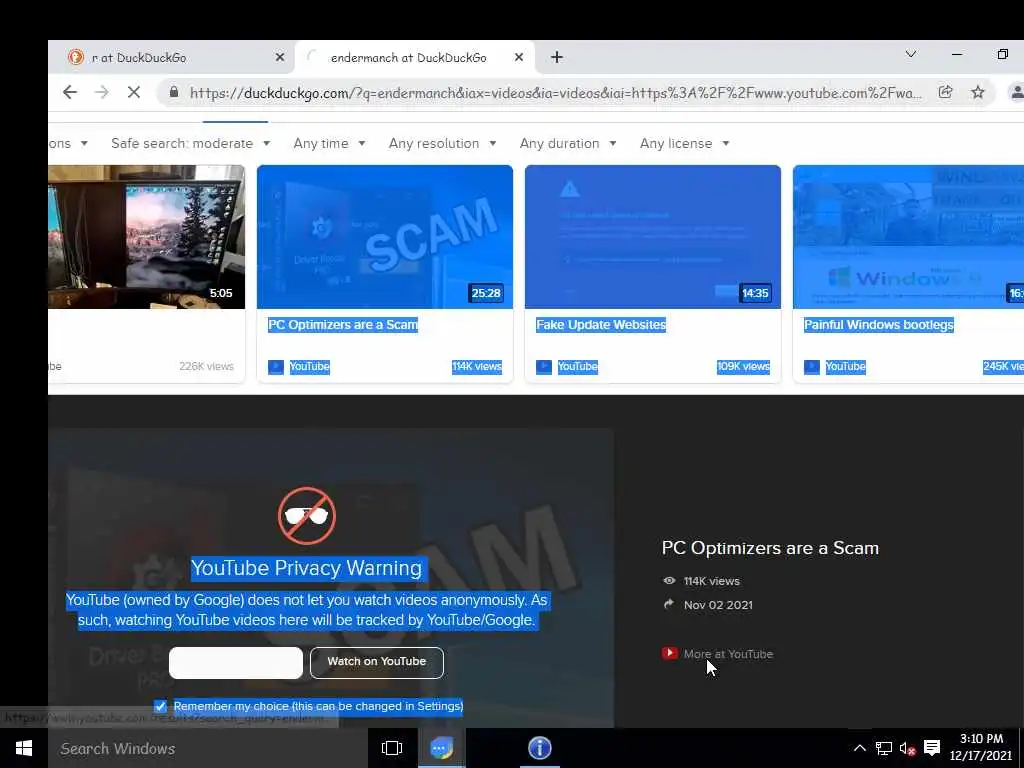Open the Fake Update Websites thumbnail 14:35
This screenshot has height=768, width=1024.
click(x=652, y=236)
